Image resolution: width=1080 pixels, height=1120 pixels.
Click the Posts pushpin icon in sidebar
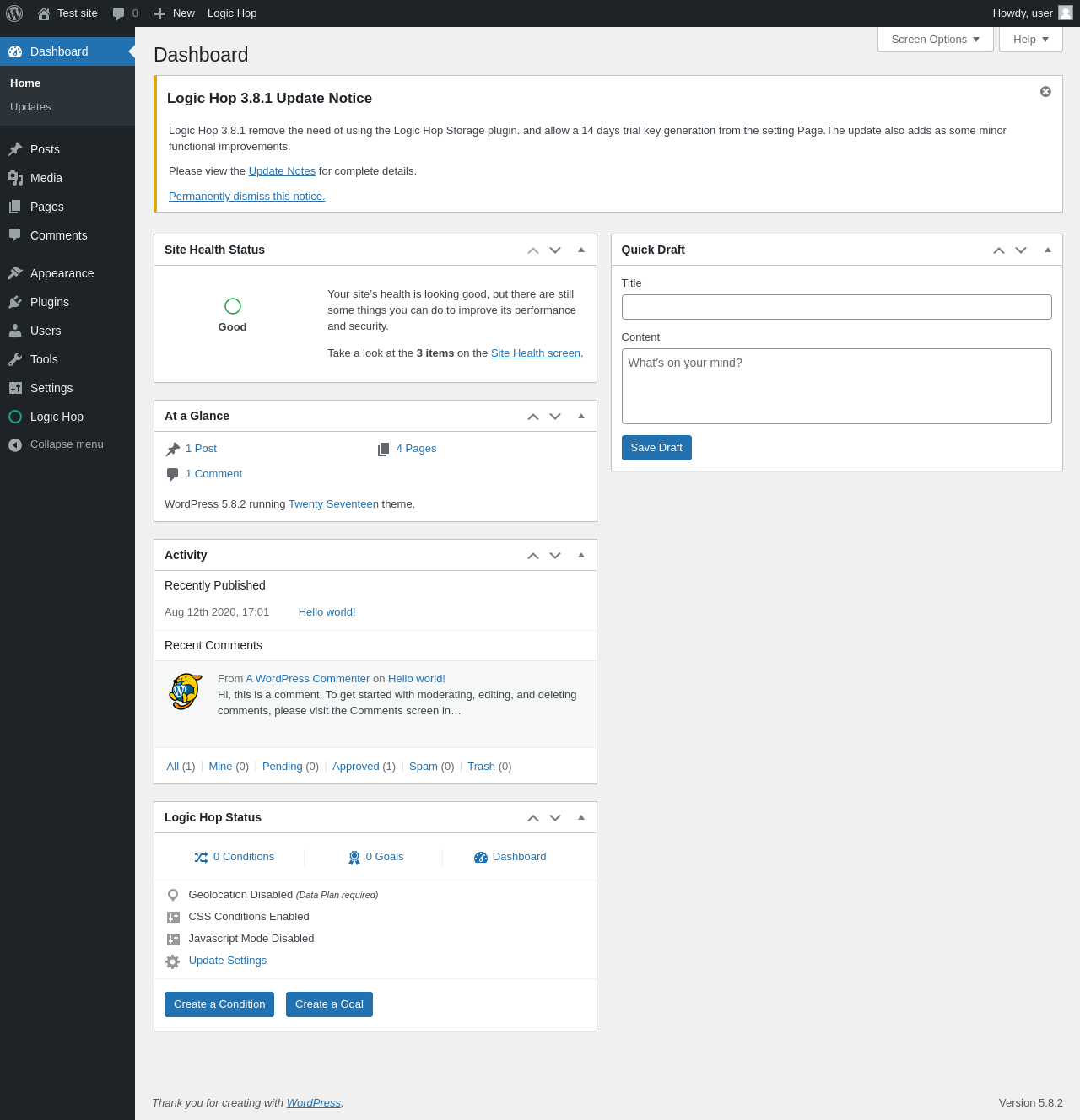[x=15, y=149]
